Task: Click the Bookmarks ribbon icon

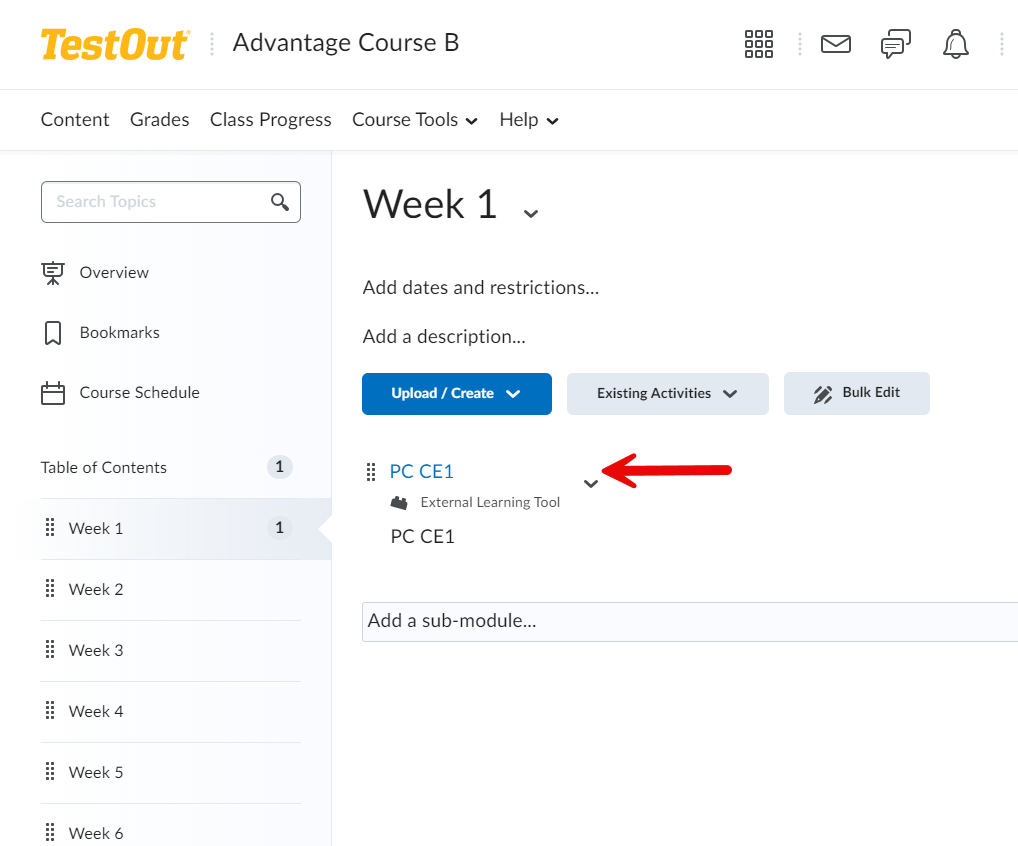Action: [53, 333]
